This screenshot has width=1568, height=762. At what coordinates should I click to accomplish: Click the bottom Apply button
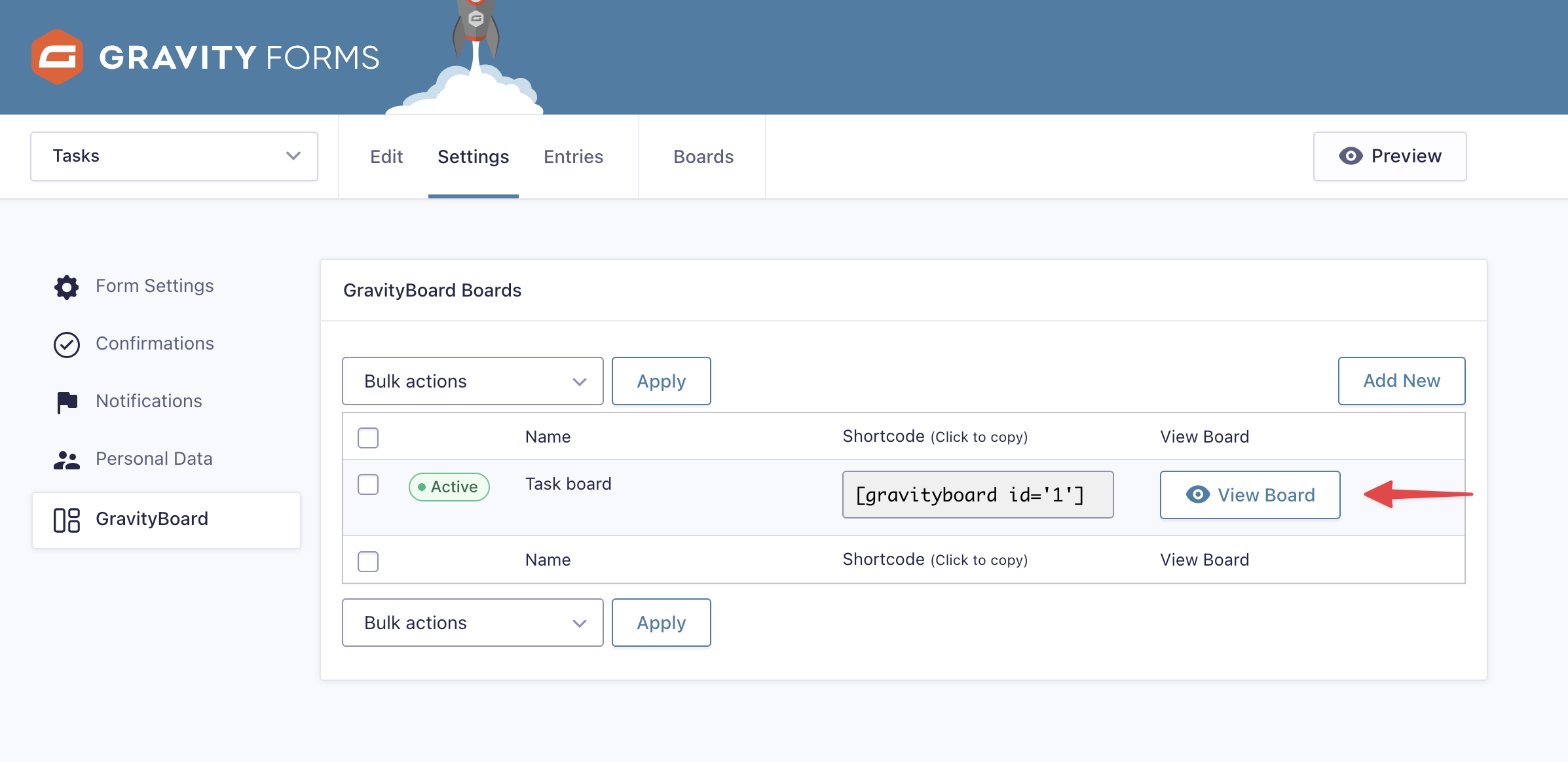tap(662, 623)
